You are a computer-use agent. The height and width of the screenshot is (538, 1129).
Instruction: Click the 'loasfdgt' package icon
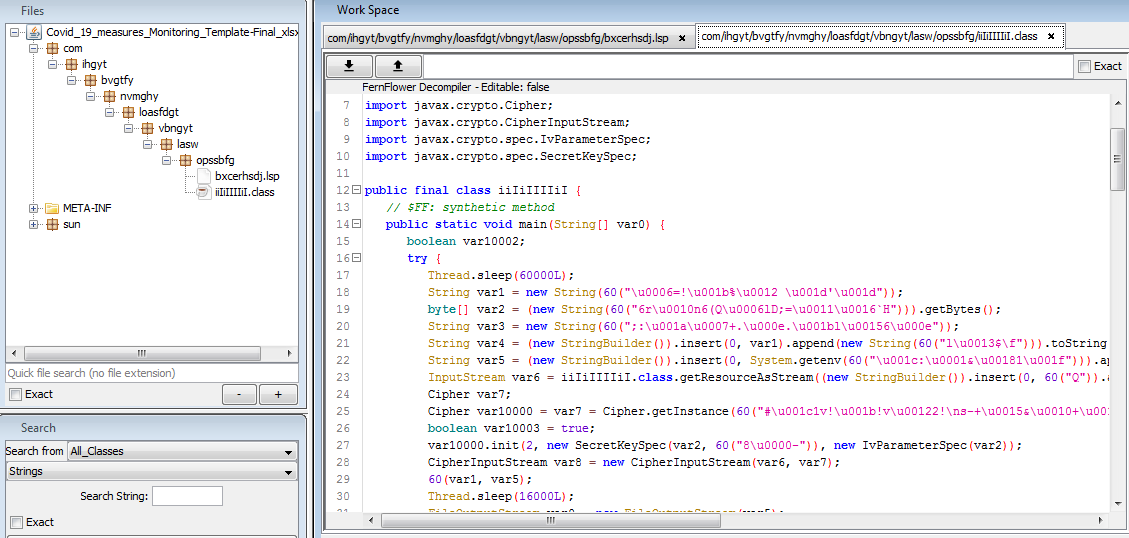pos(127,112)
